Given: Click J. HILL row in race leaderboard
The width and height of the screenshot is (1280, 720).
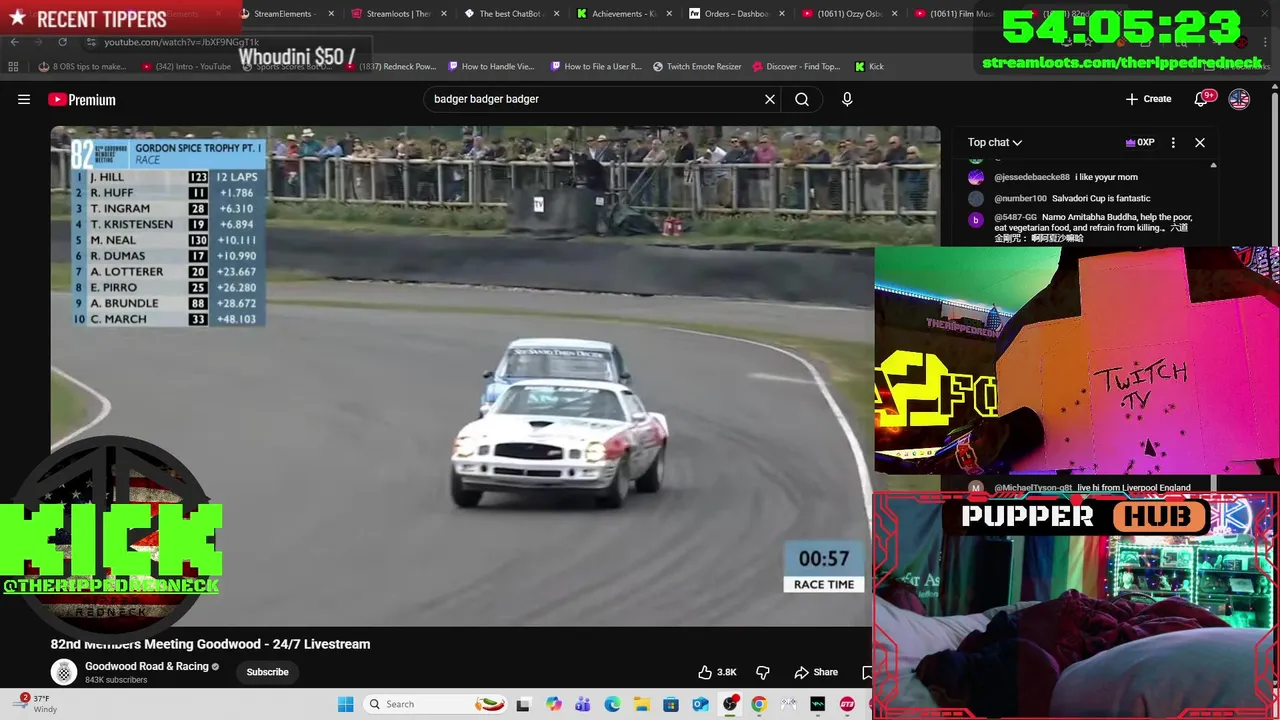Looking at the screenshot, I should (x=166, y=177).
